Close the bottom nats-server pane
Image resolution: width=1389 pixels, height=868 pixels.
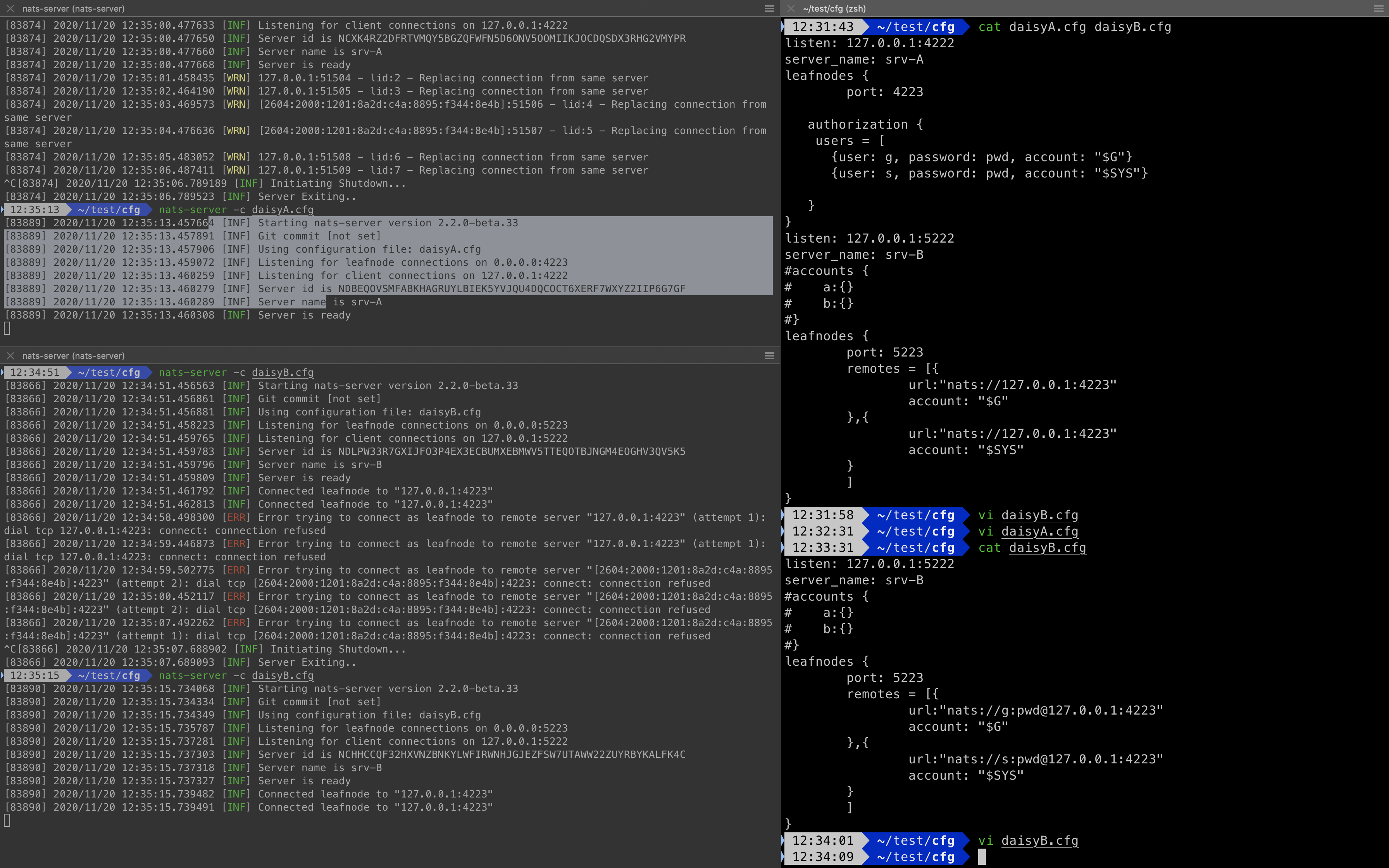click(x=10, y=356)
